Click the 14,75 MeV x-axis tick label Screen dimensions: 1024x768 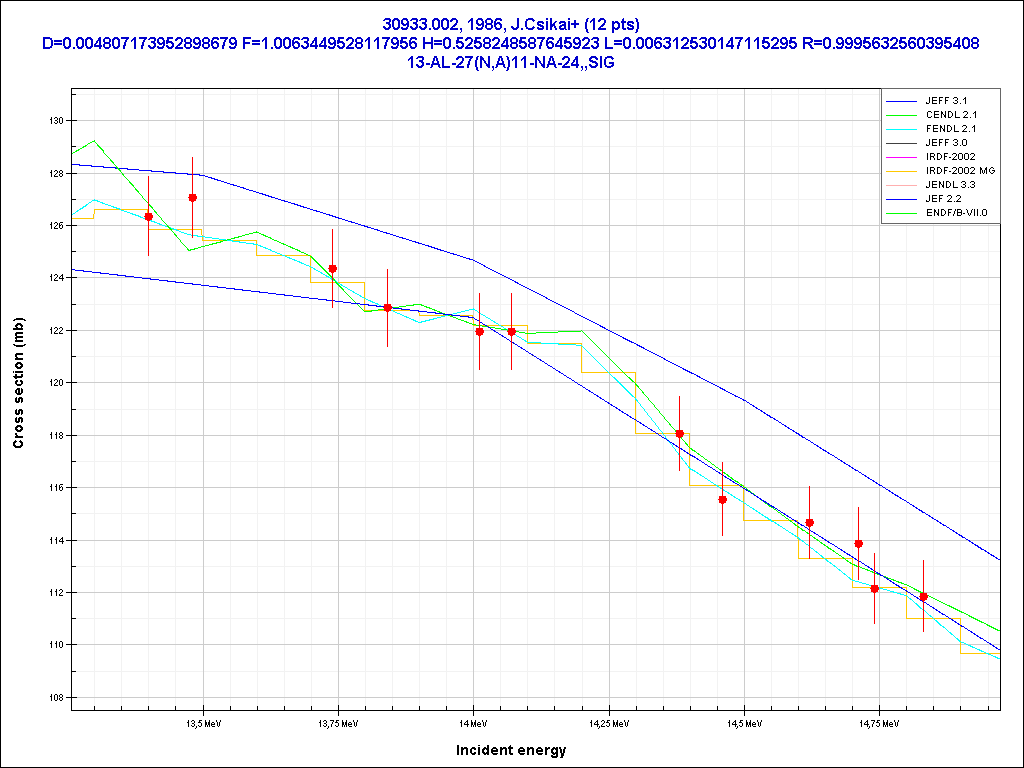tap(877, 721)
